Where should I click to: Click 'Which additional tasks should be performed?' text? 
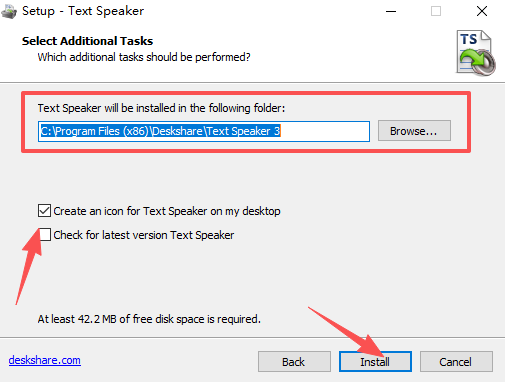(x=144, y=57)
